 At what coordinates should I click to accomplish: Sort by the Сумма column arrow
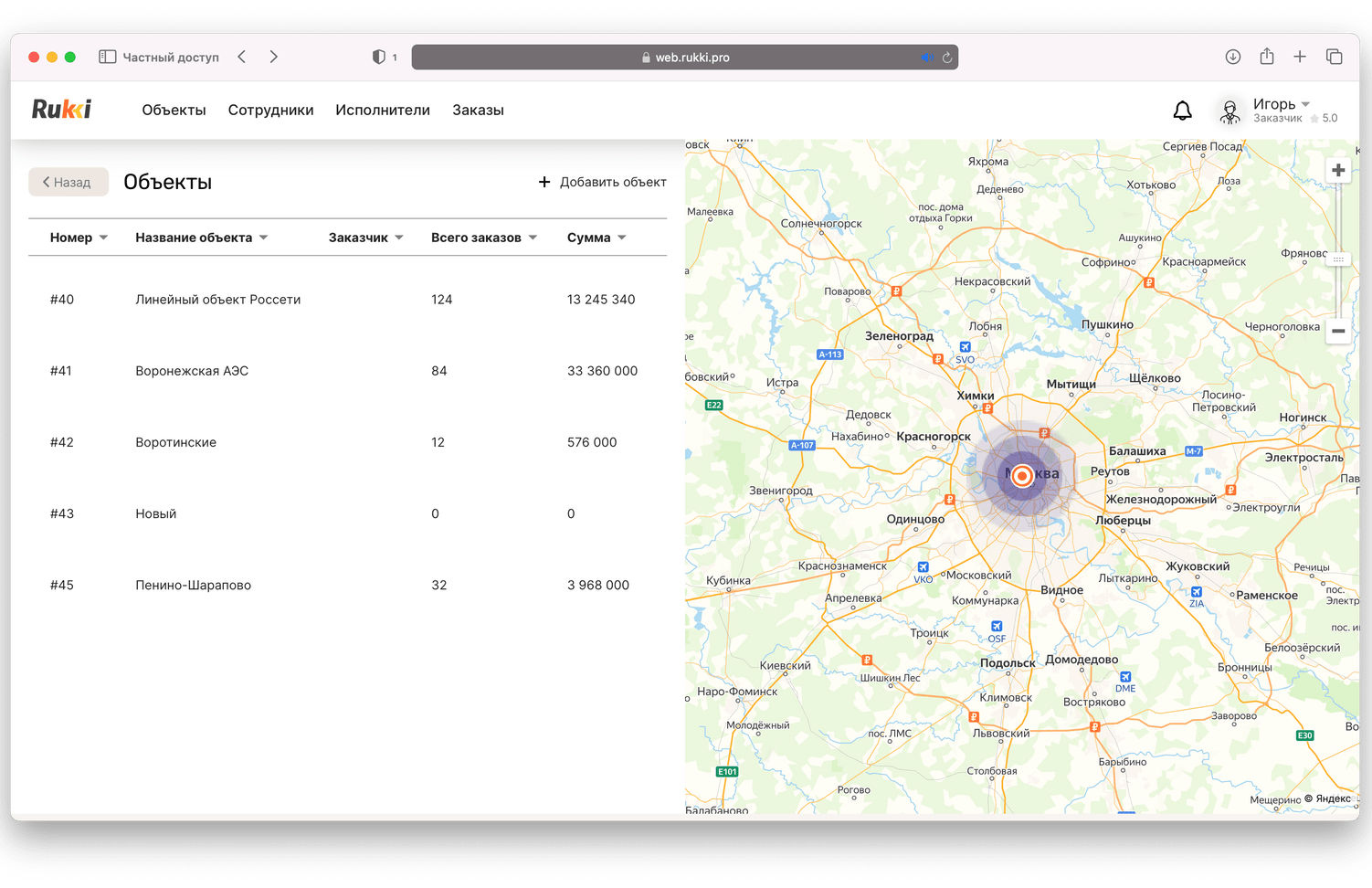click(622, 238)
